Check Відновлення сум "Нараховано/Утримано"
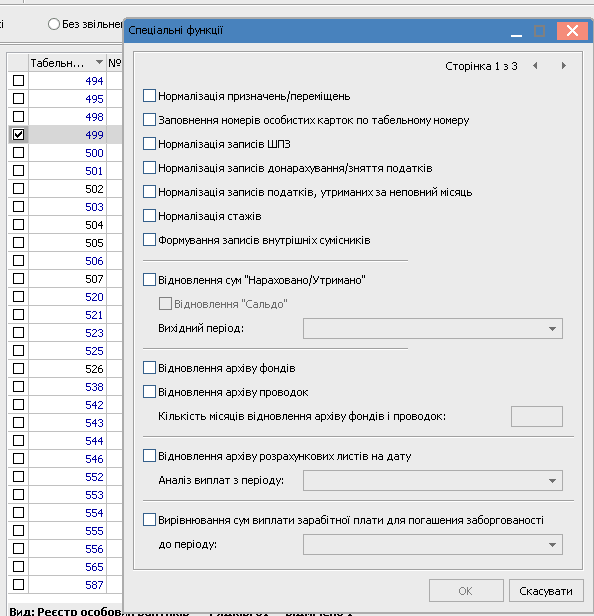The height and width of the screenshot is (616, 594). coord(149,279)
